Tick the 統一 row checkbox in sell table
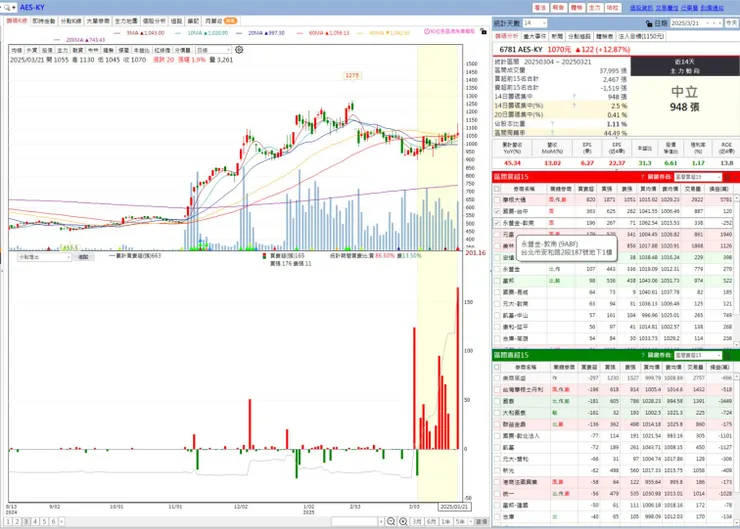The width and height of the screenshot is (740, 529). (497, 494)
